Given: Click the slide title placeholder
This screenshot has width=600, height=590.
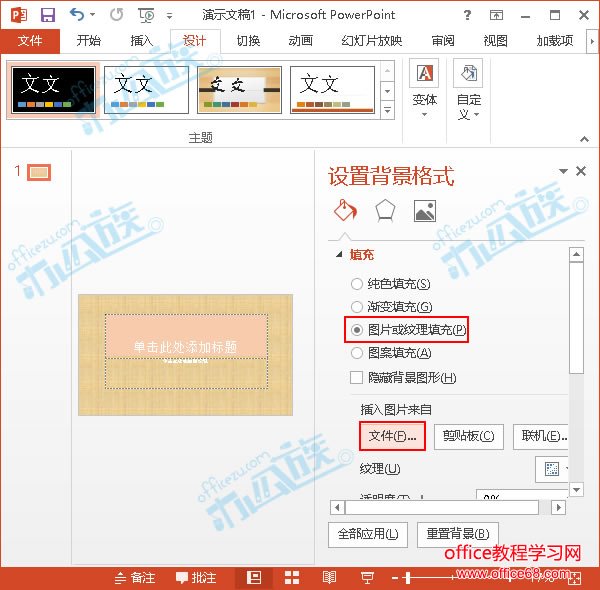Looking at the screenshot, I should coord(186,336).
